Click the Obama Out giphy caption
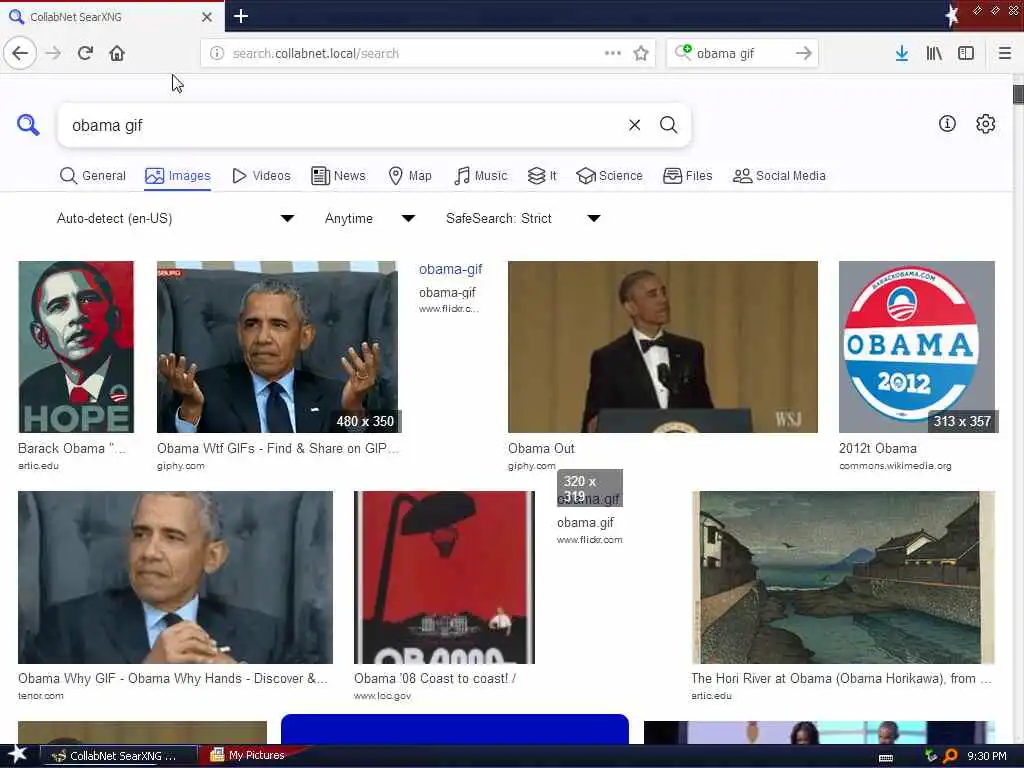 click(x=541, y=449)
